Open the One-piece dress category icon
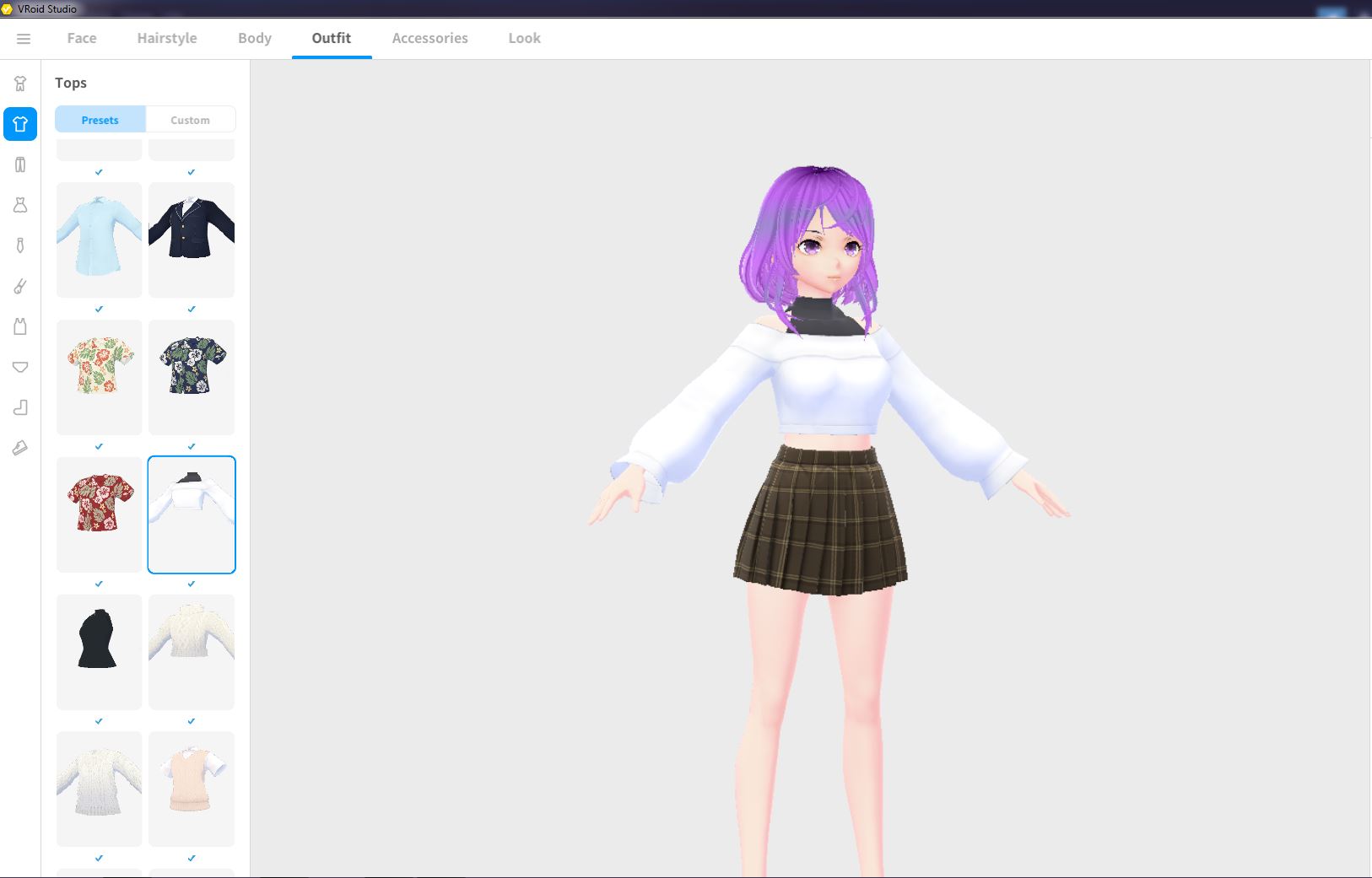The height and width of the screenshot is (878, 1372). coord(20,205)
